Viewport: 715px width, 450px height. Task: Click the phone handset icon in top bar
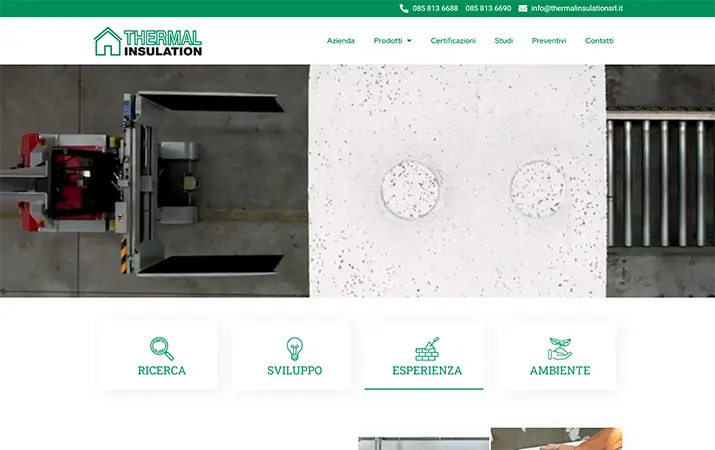404,8
